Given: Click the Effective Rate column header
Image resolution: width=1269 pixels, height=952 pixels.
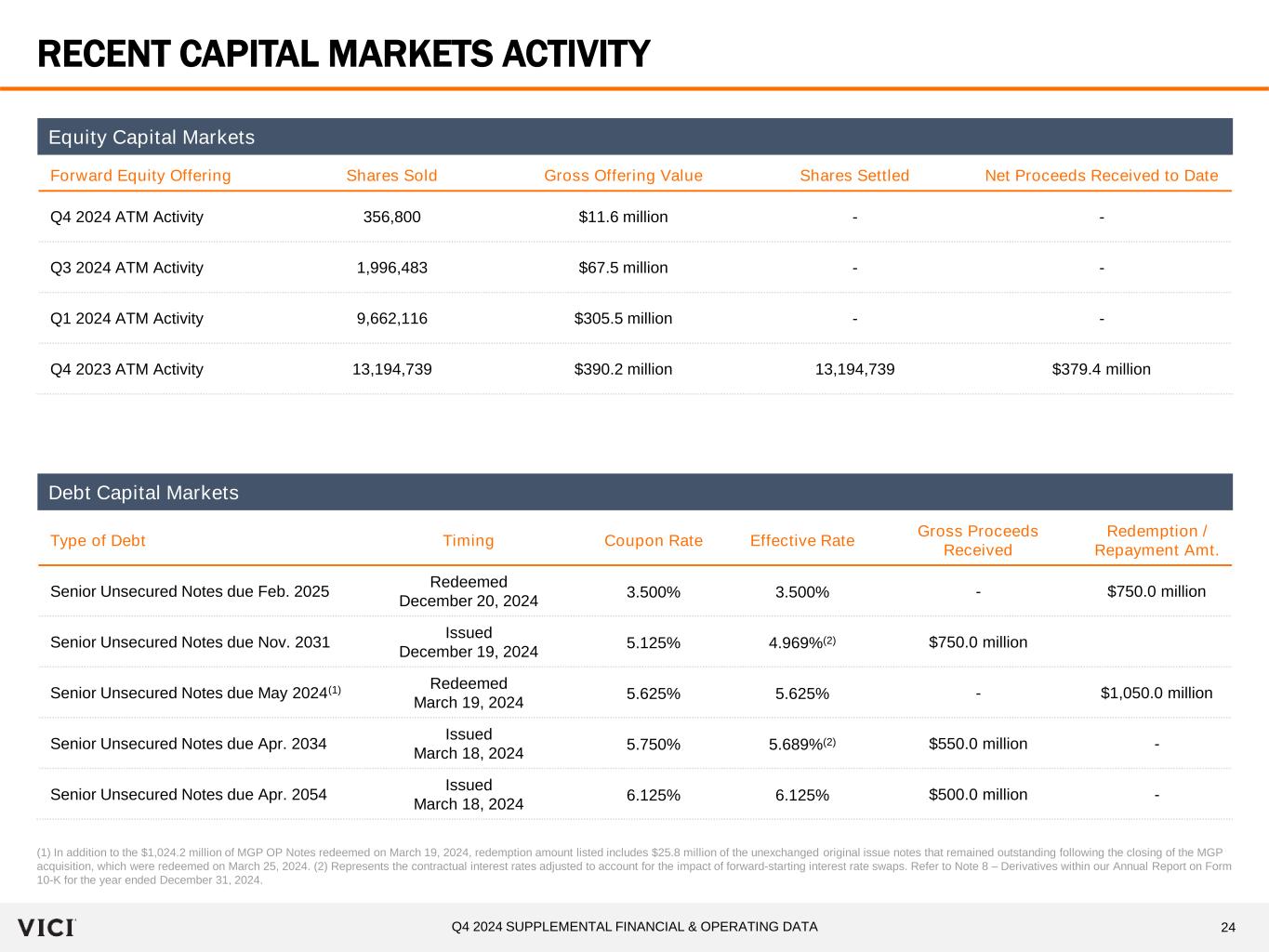Looking at the screenshot, I should point(801,541).
